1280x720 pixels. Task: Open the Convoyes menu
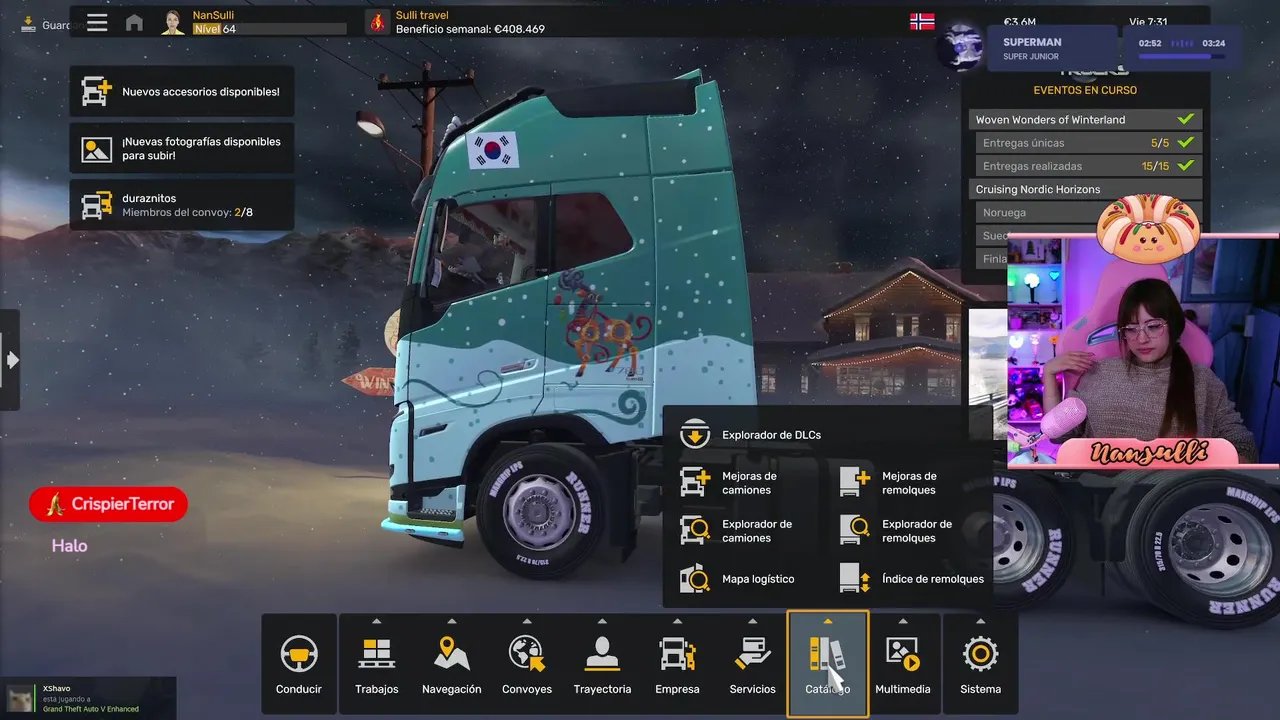click(x=527, y=664)
